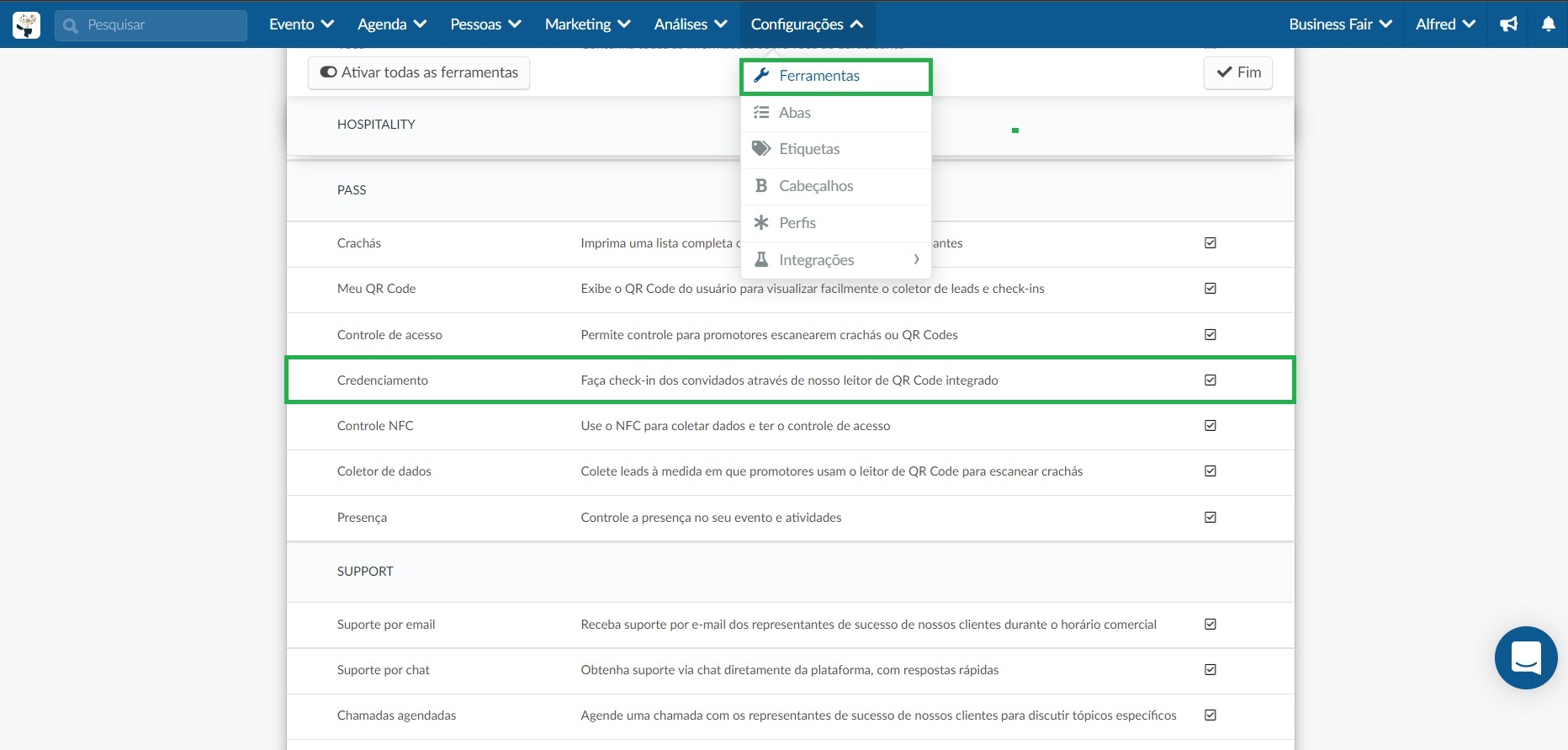The height and width of the screenshot is (750, 1568).
Task: Select Abas from Configurações menu
Action: [836, 113]
